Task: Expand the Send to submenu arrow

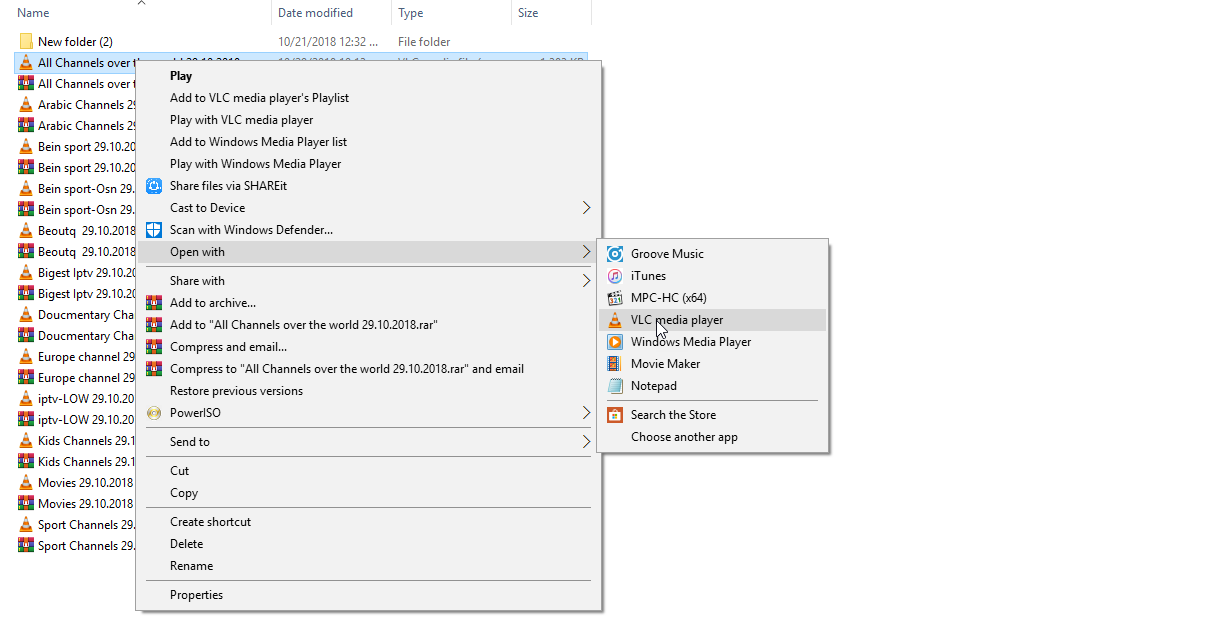Action: 586,442
